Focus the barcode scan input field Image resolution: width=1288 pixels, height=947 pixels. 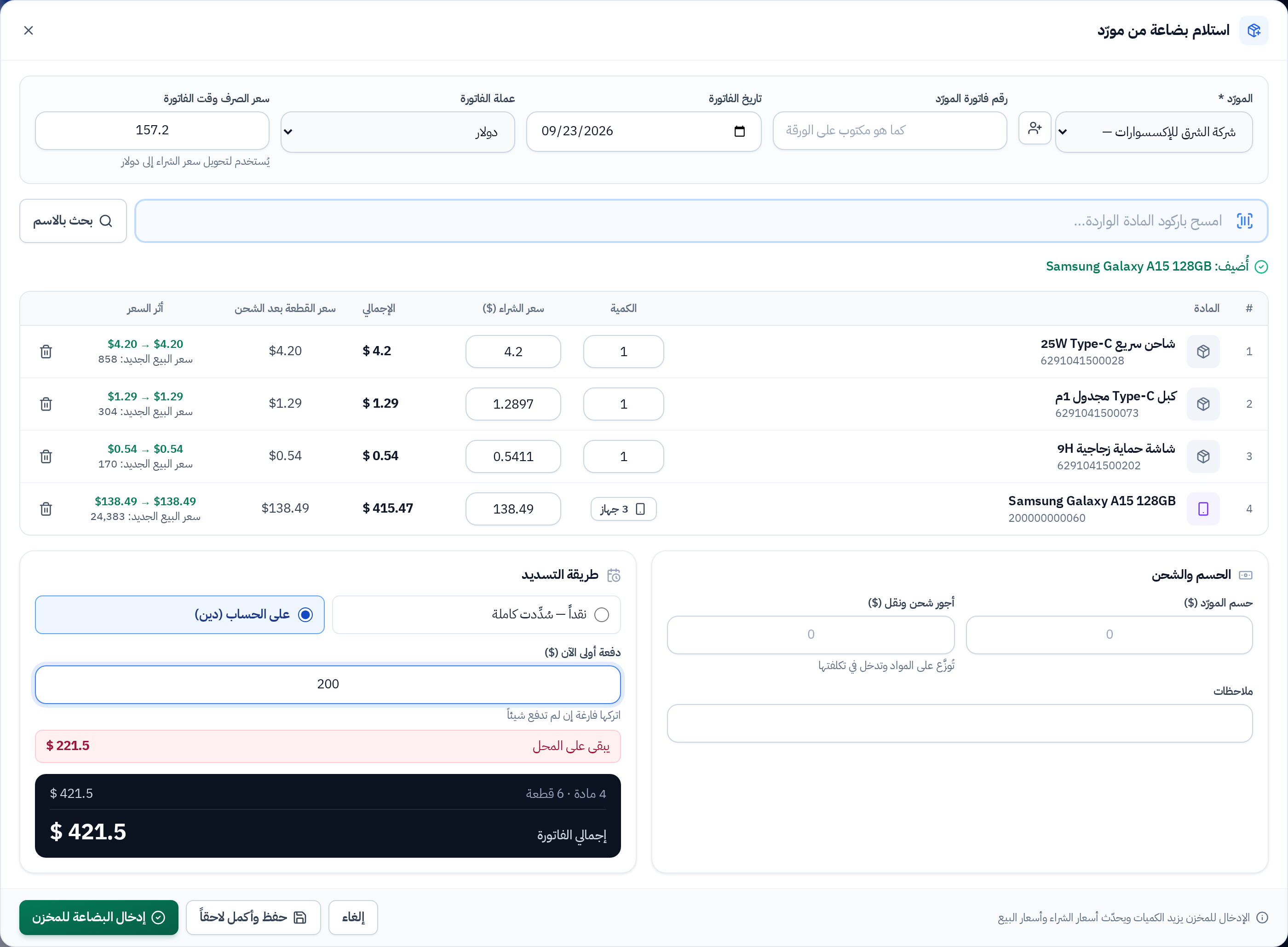701,221
